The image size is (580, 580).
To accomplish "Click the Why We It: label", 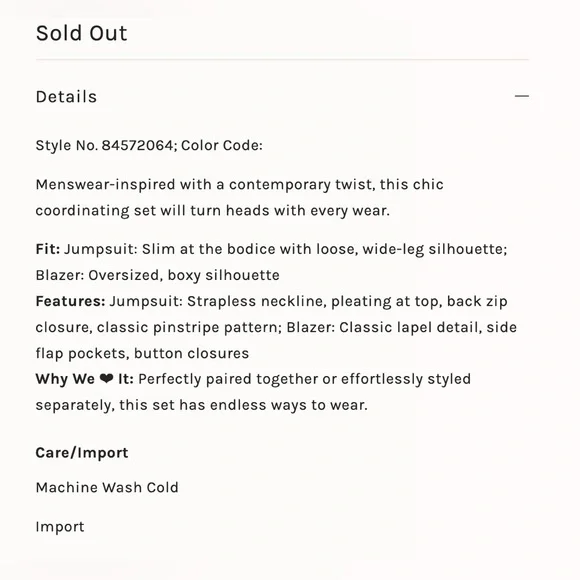I will (84, 379).
